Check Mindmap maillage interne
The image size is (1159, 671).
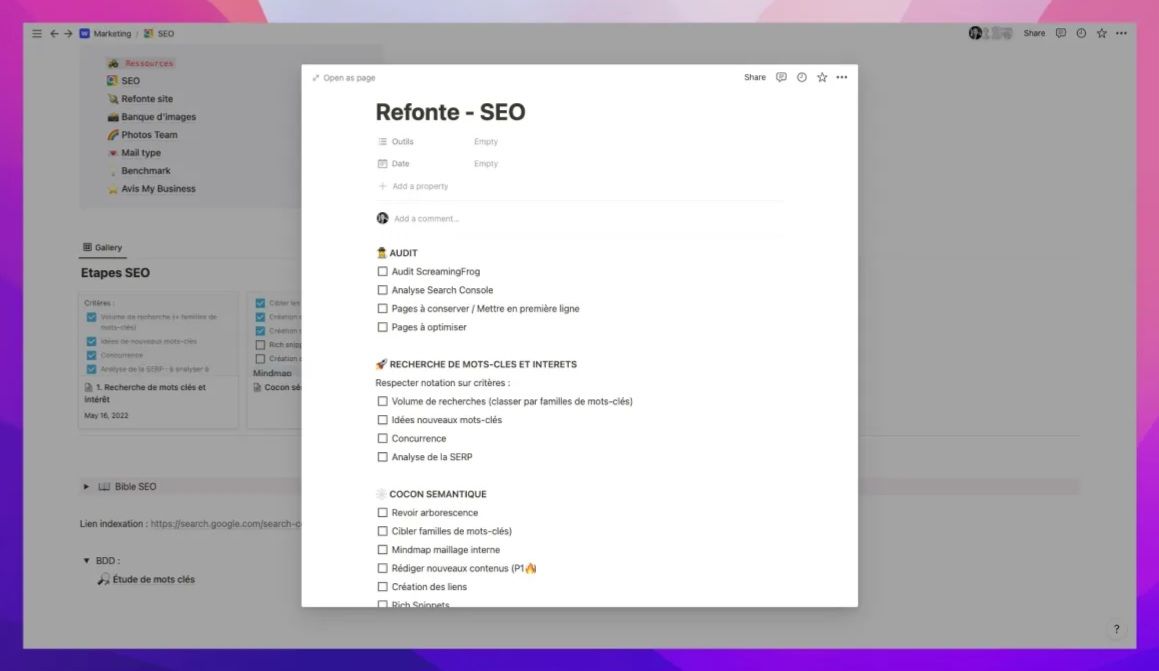[382, 549]
